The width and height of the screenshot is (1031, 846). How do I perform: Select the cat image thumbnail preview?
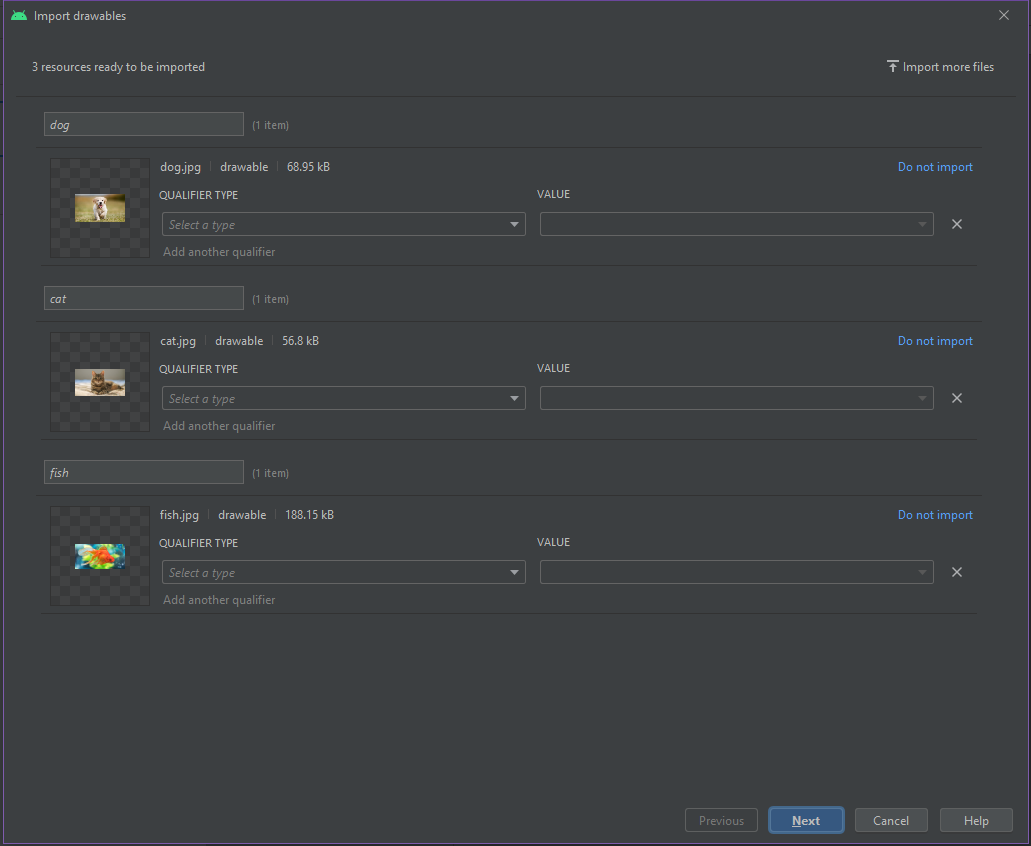tap(100, 382)
